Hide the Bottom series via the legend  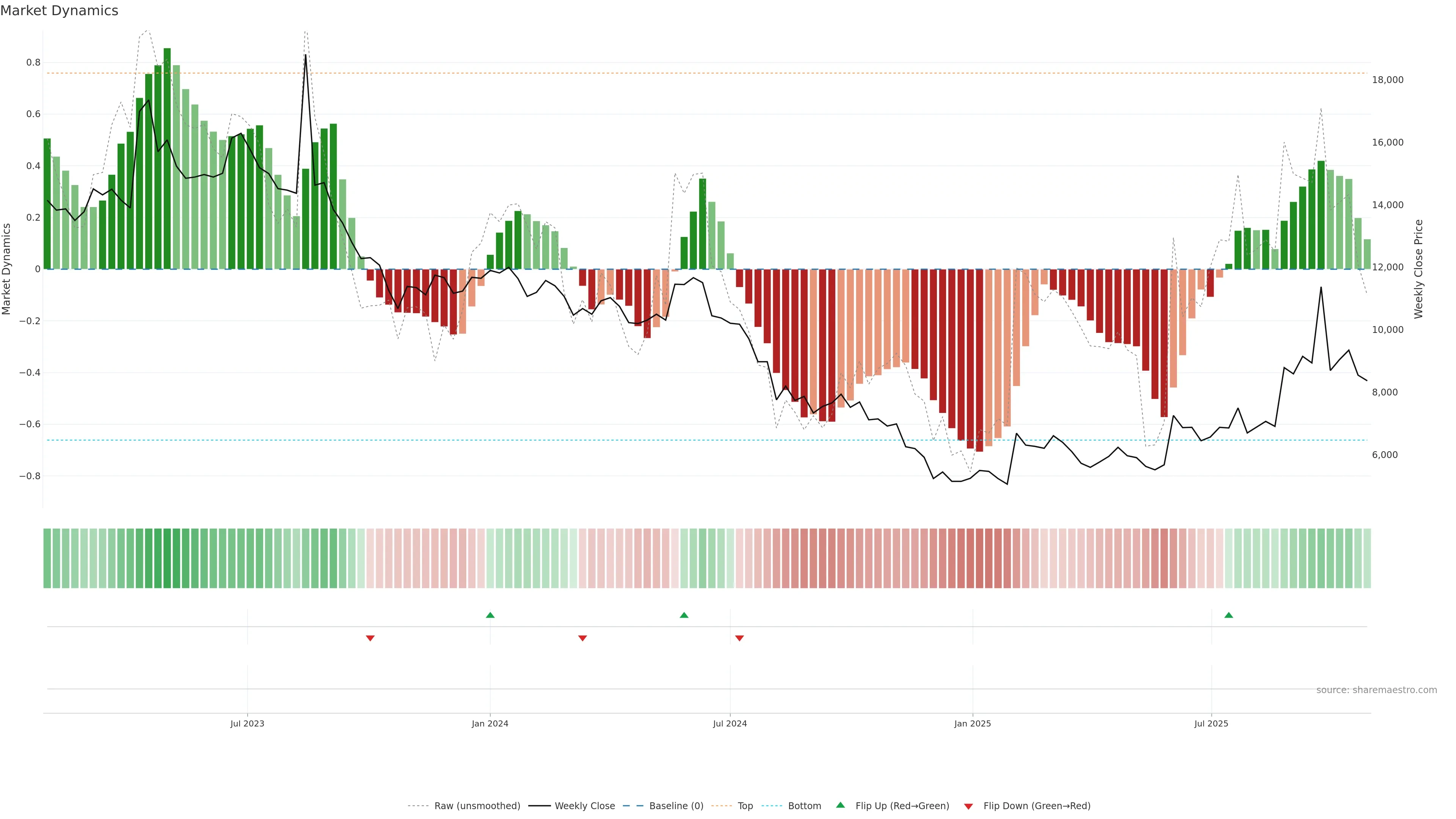(x=804, y=806)
